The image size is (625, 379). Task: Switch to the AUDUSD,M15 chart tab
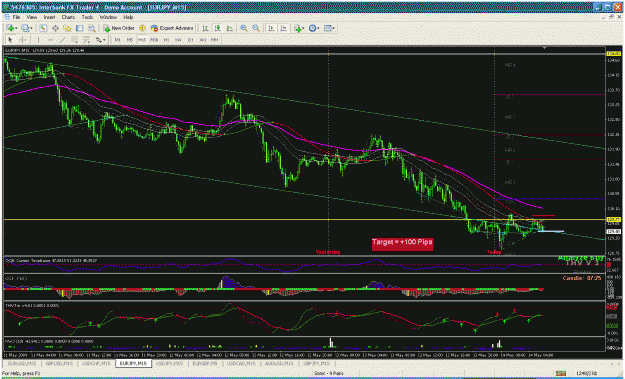click(x=280, y=363)
